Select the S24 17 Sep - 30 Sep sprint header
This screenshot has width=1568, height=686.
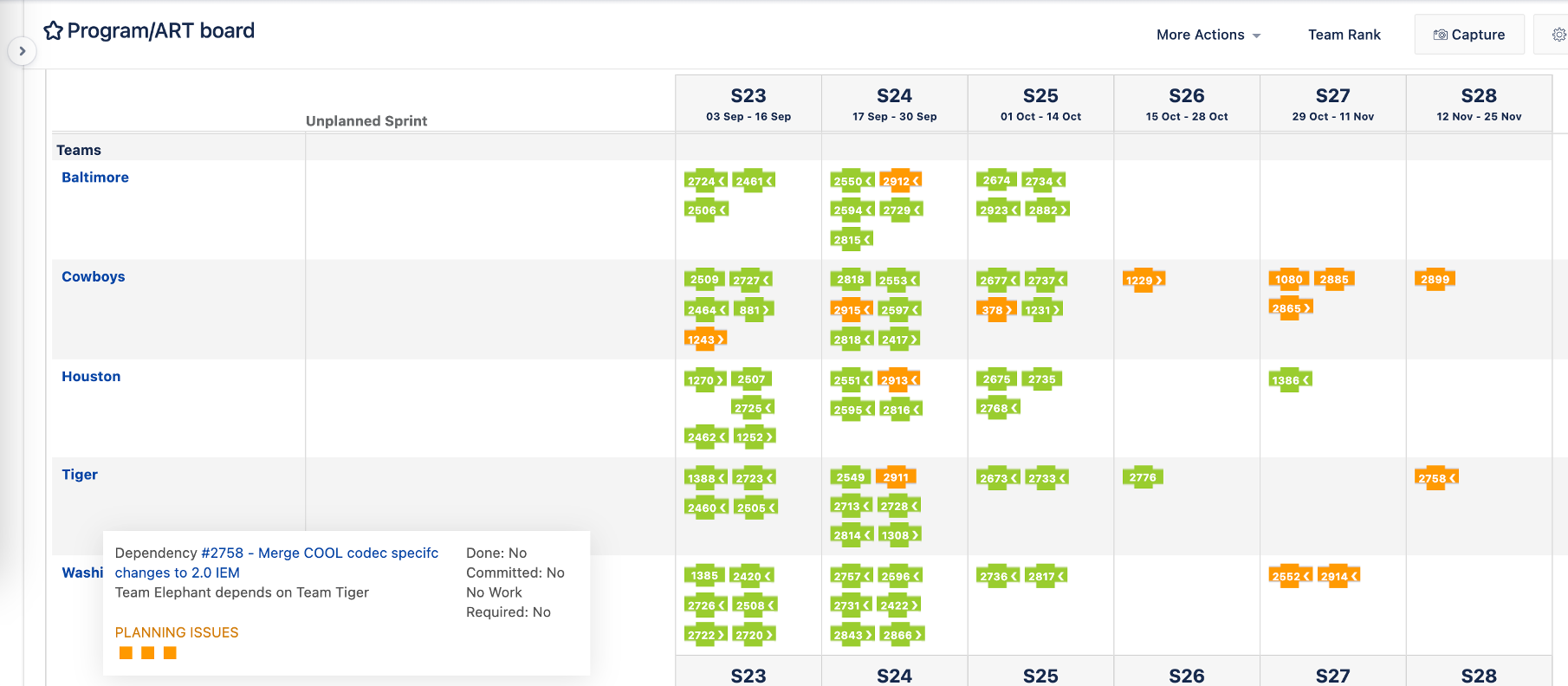pos(895,104)
